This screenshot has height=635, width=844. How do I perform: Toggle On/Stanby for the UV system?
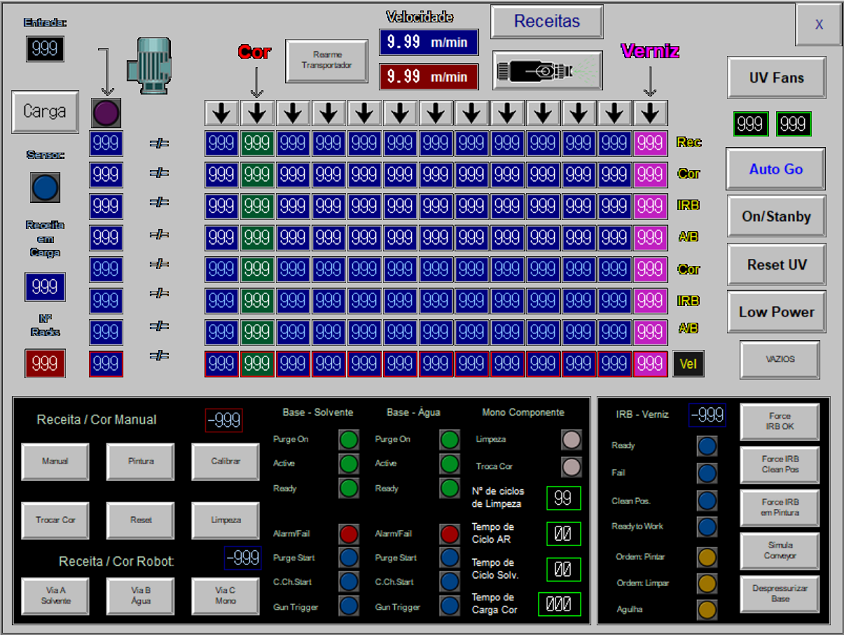776,217
